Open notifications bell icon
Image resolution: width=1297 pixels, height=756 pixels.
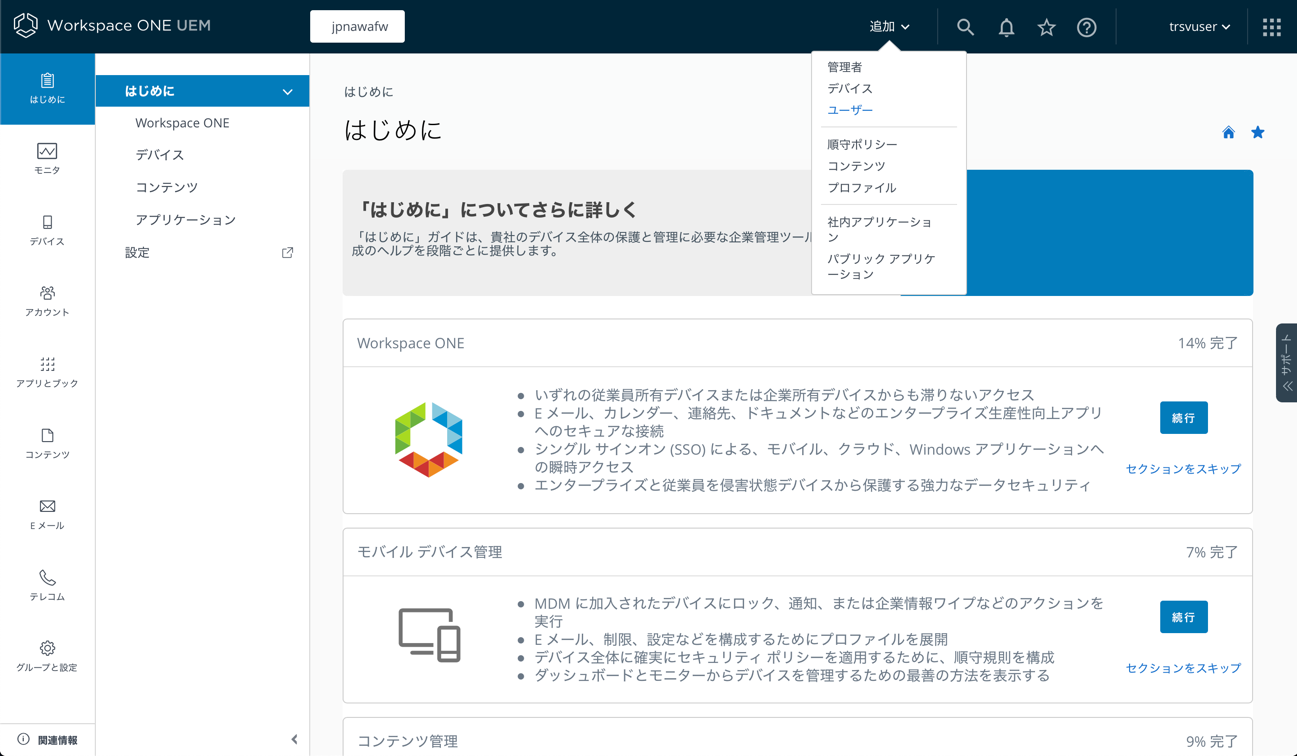[x=1006, y=27]
